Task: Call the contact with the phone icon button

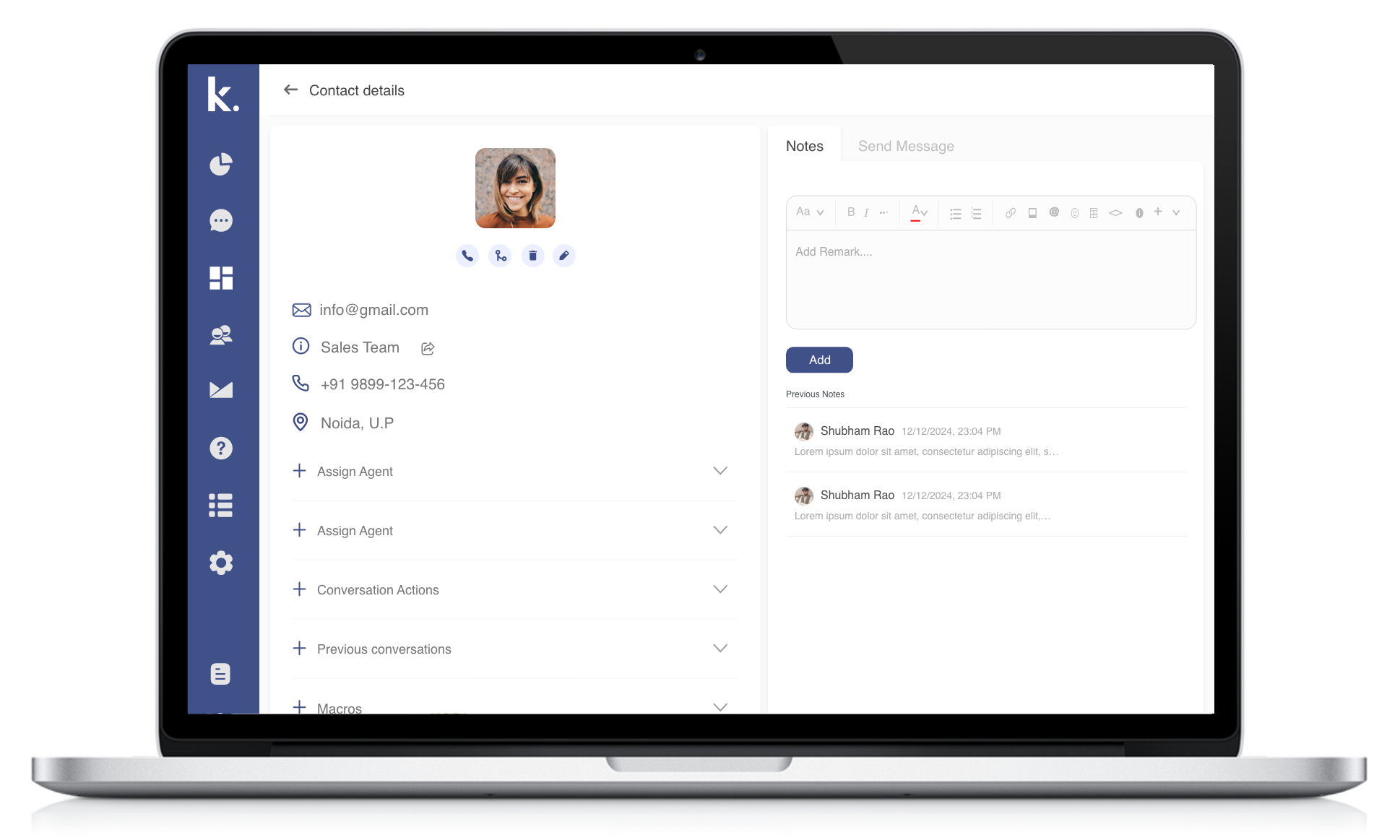Action: click(467, 256)
